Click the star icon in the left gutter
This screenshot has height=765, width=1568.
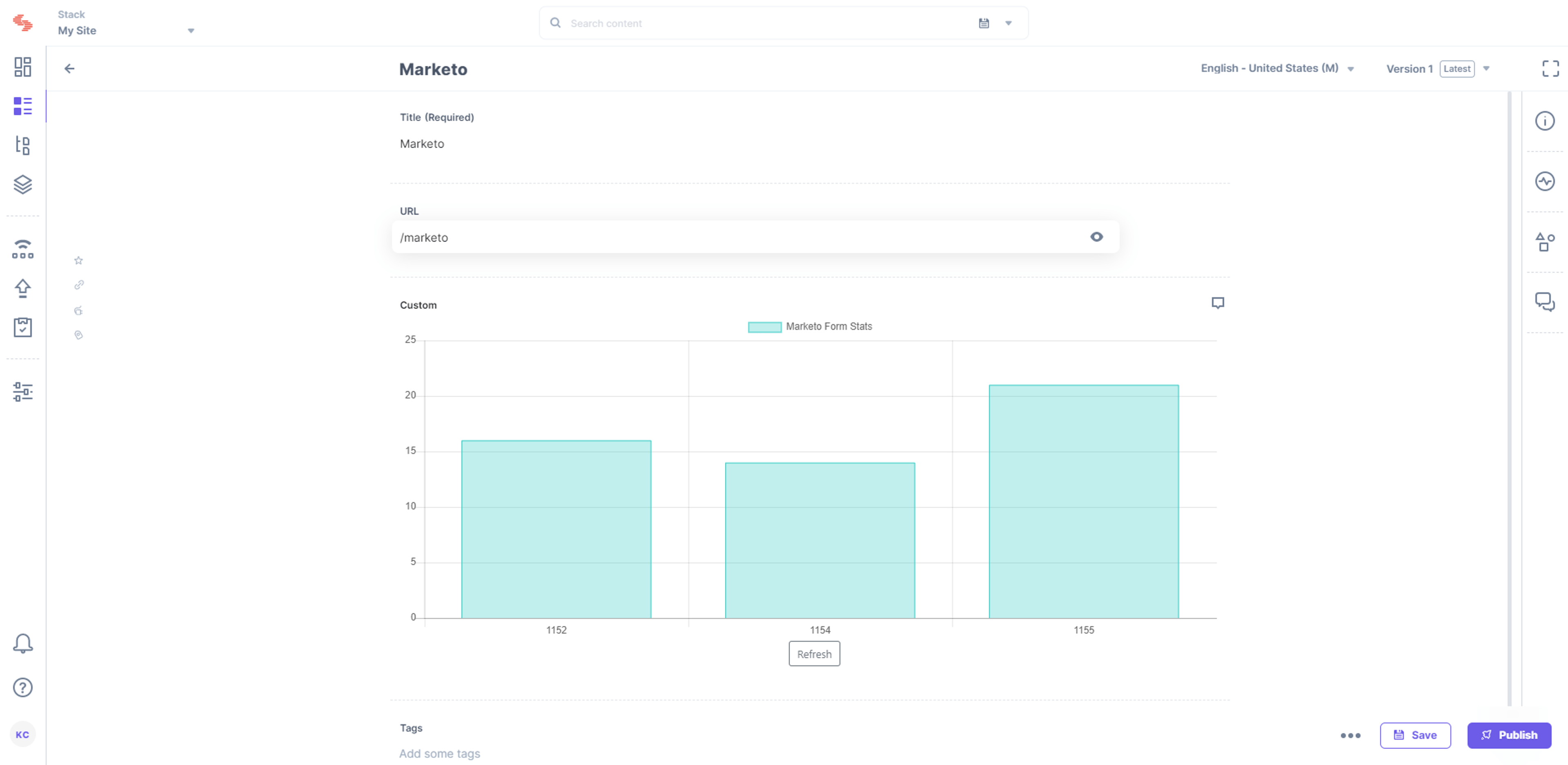(x=78, y=260)
